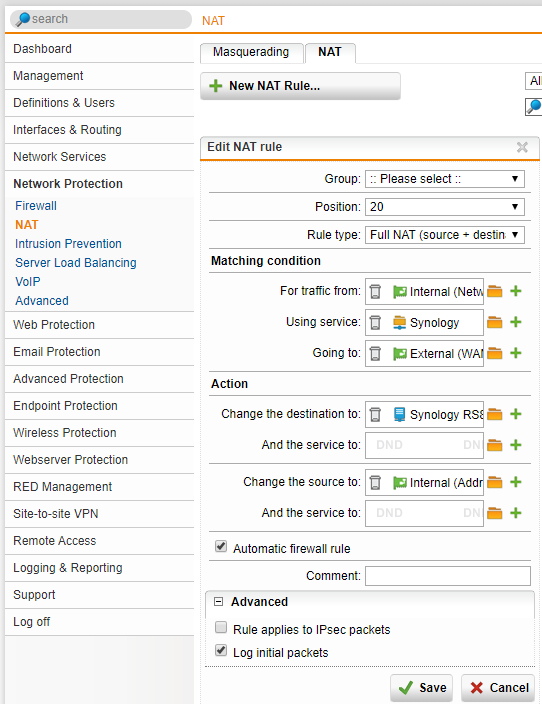Trash the External (WAN) going-to entry
The image size is (542, 704).
(375, 353)
